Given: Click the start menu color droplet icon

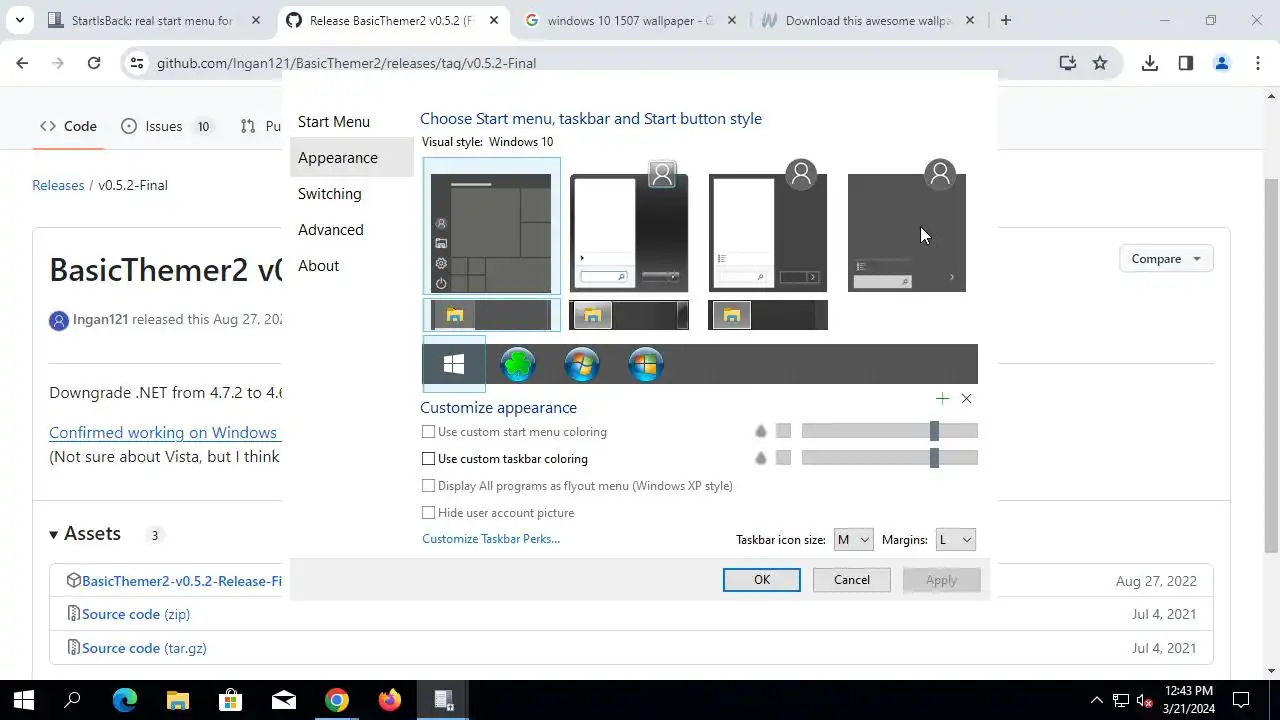Looking at the screenshot, I should point(761,431).
